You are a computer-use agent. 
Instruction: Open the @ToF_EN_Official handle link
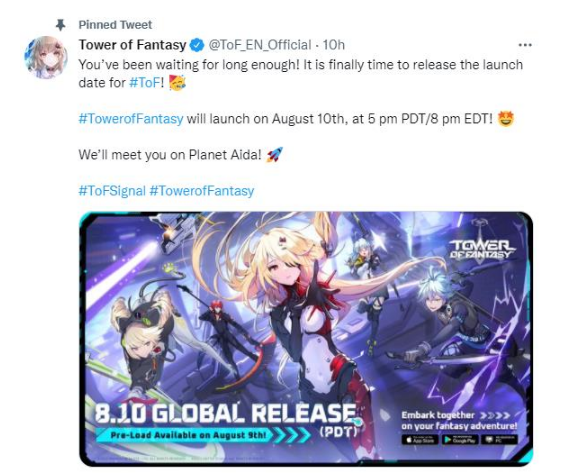tap(259, 45)
